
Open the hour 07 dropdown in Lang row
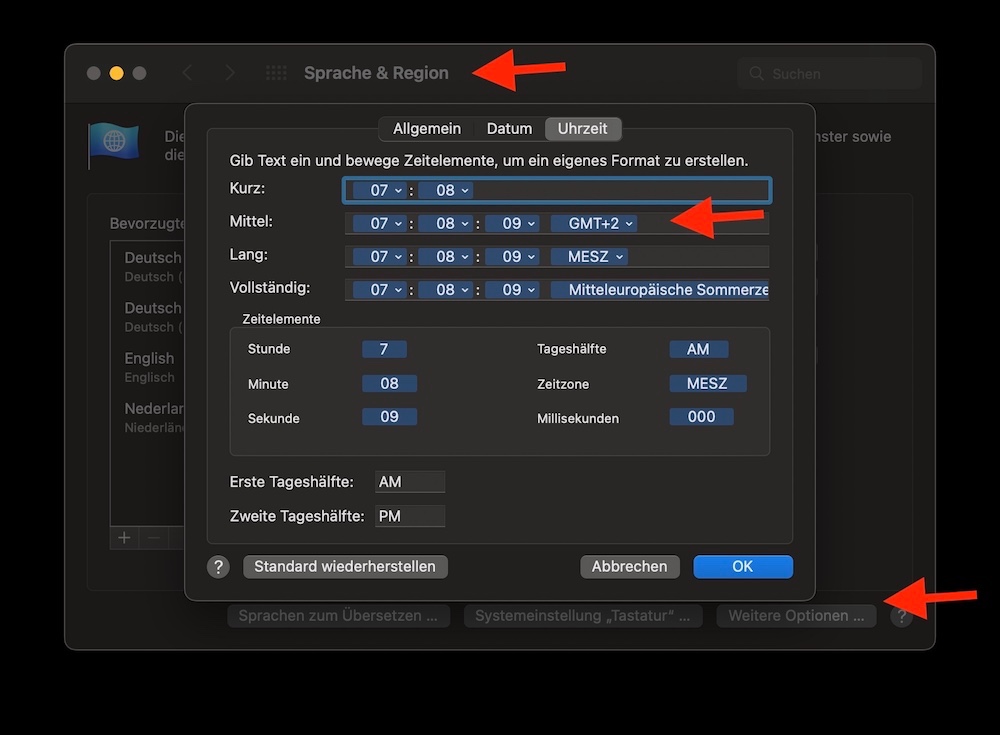(379, 256)
